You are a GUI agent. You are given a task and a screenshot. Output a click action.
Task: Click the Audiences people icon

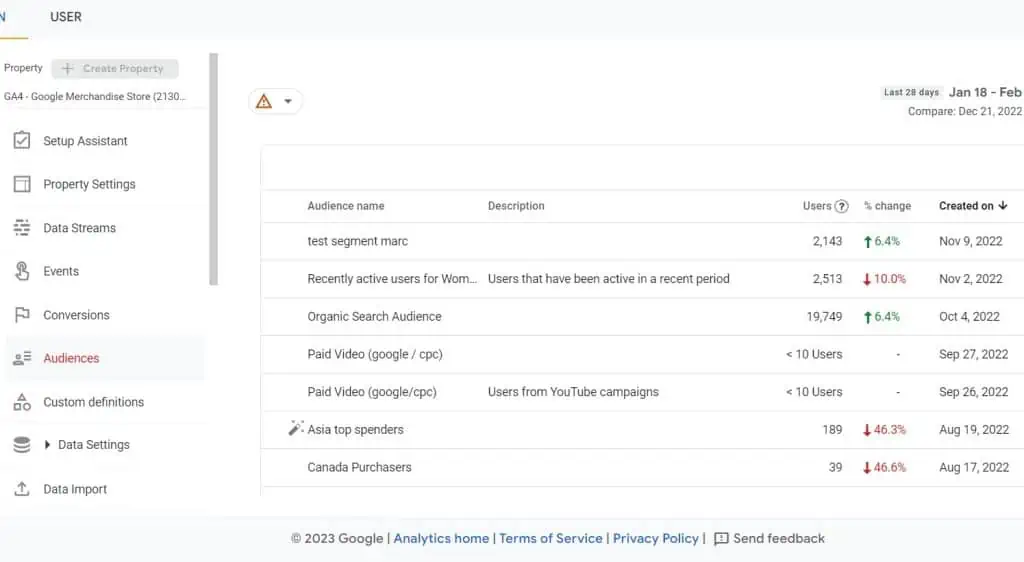click(x=22, y=358)
